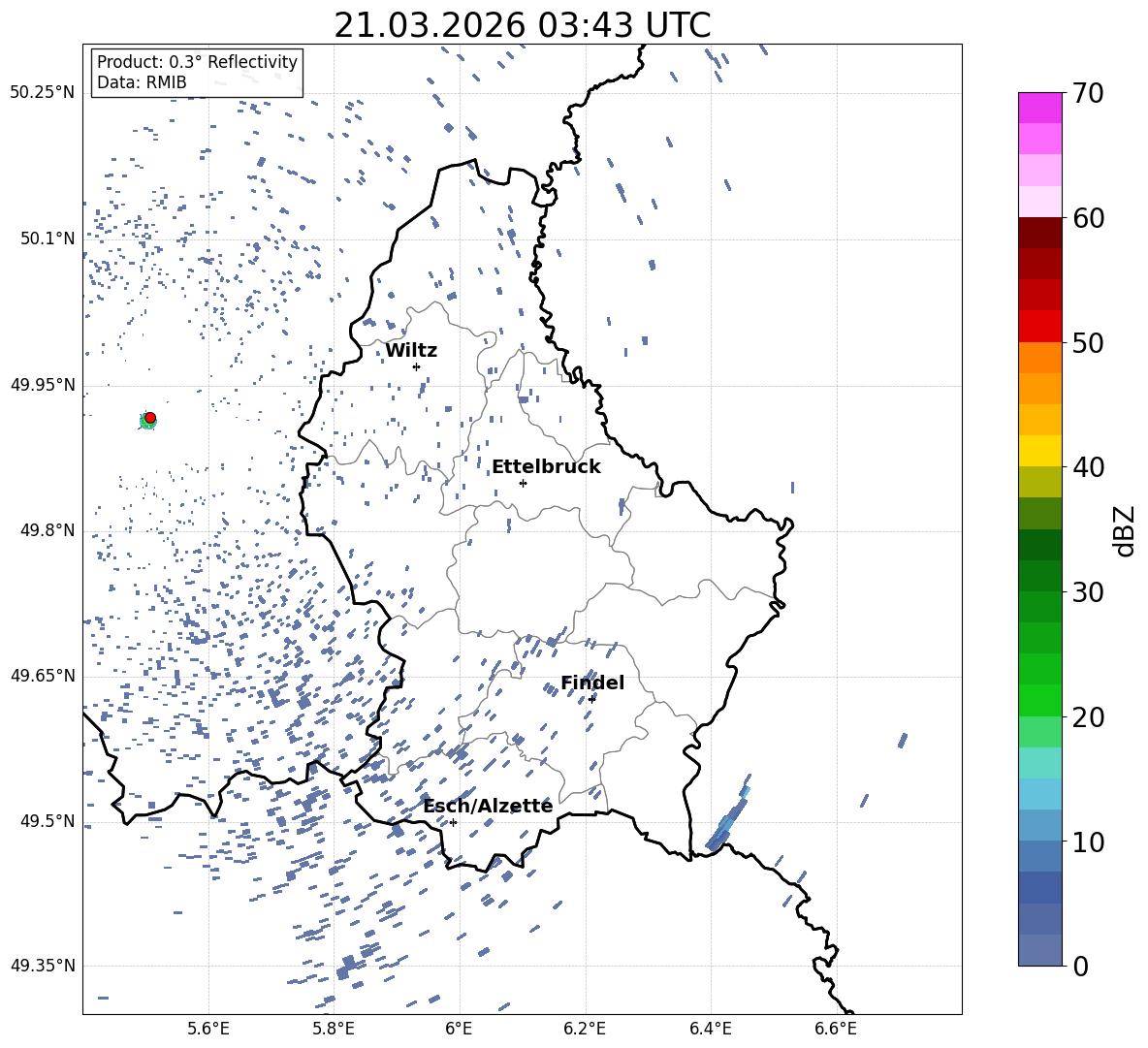Click the colorbar tick label 50
The image size is (1148, 1048).
(x=1088, y=343)
